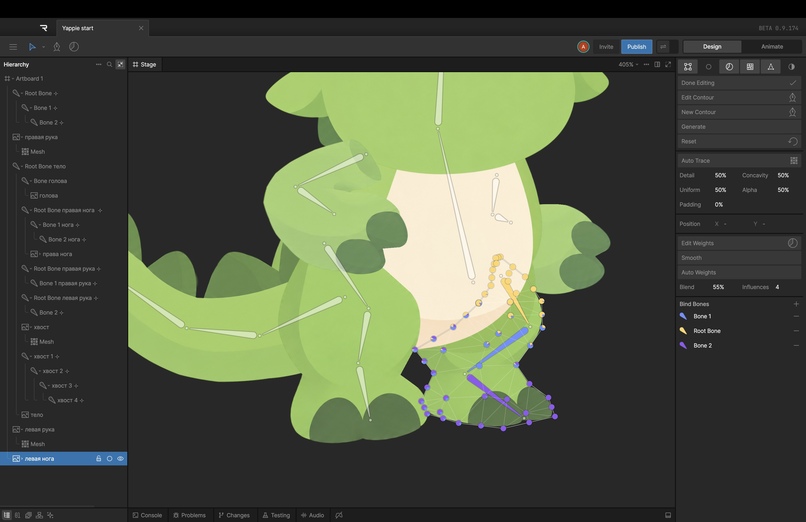Toggle solo circle on левая нога

[x=109, y=458]
